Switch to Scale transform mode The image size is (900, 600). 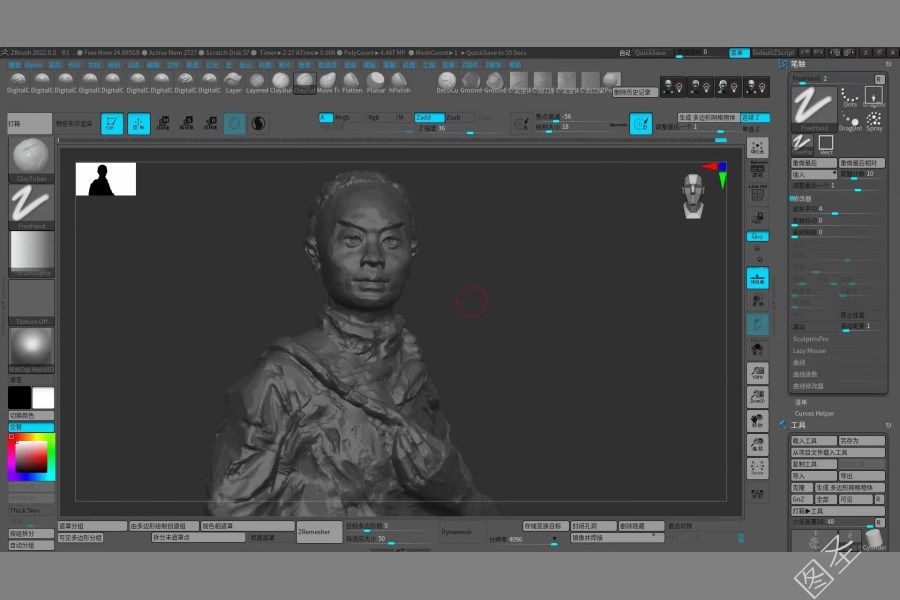187,123
